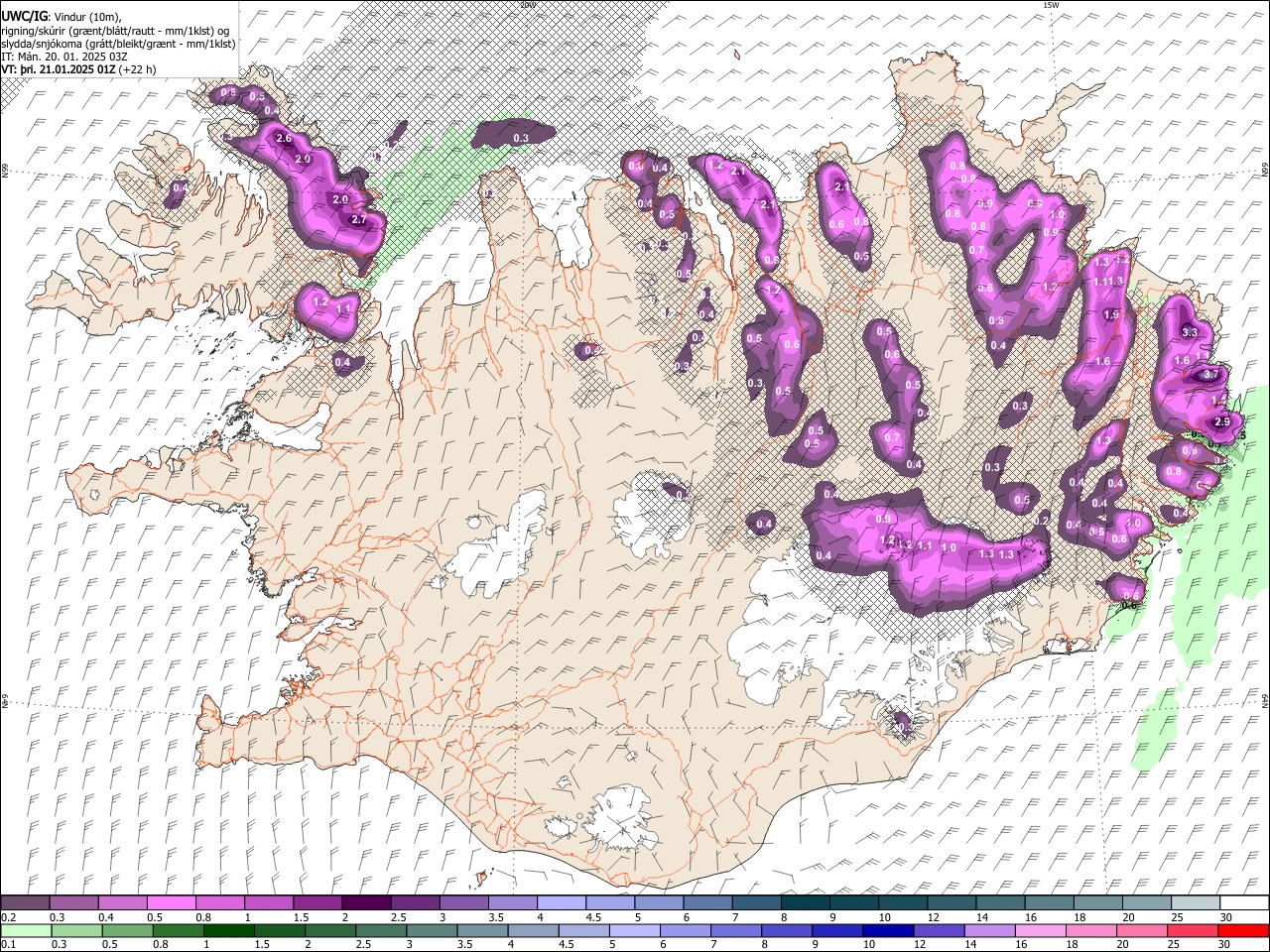The width and height of the screenshot is (1270, 952).
Task: Click the 'slydda/snjókoma' legend description line
Action: pyautogui.click(x=118, y=45)
